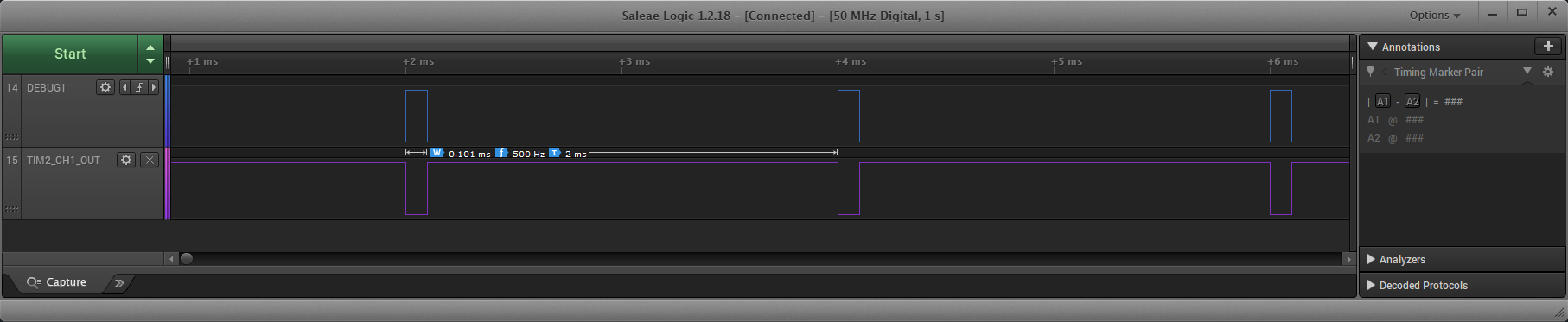Jump to next edge on DEBUG1

click(x=154, y=87)
